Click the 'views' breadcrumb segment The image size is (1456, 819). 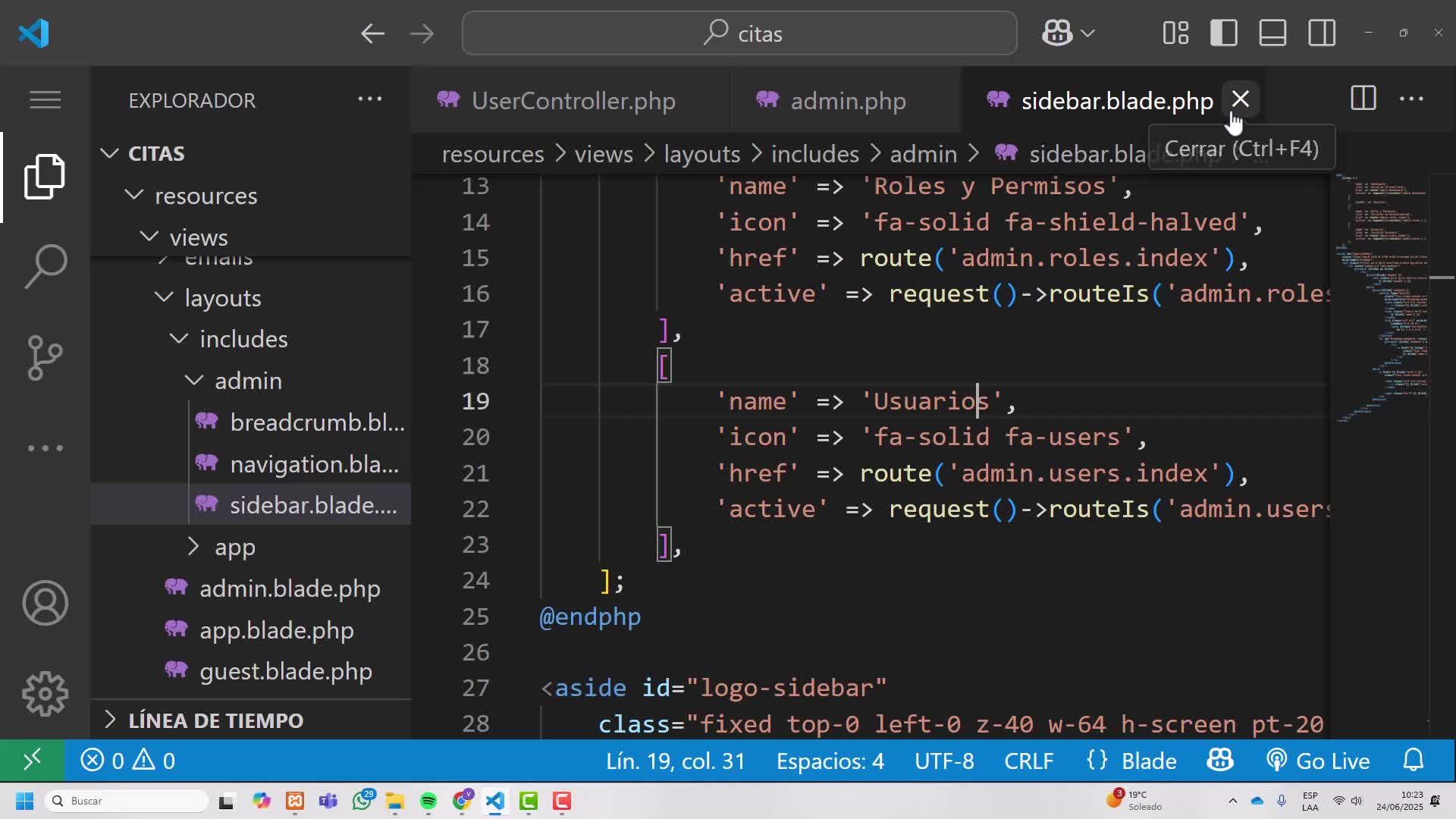(x=604, y=154)
